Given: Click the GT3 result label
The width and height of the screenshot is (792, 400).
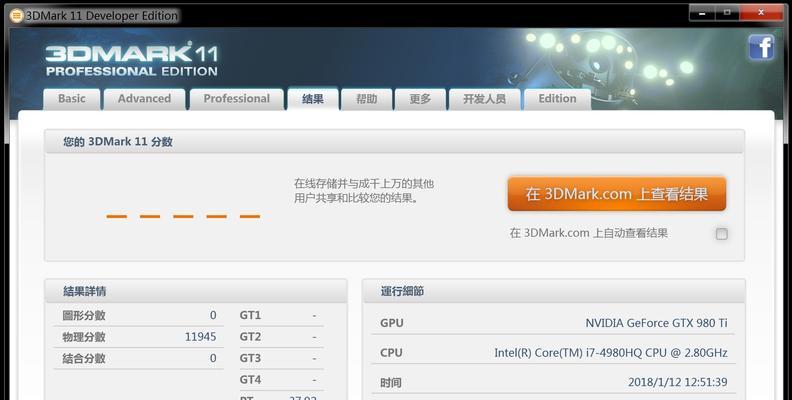Looking at the screenshot, I should coord(250,359).
